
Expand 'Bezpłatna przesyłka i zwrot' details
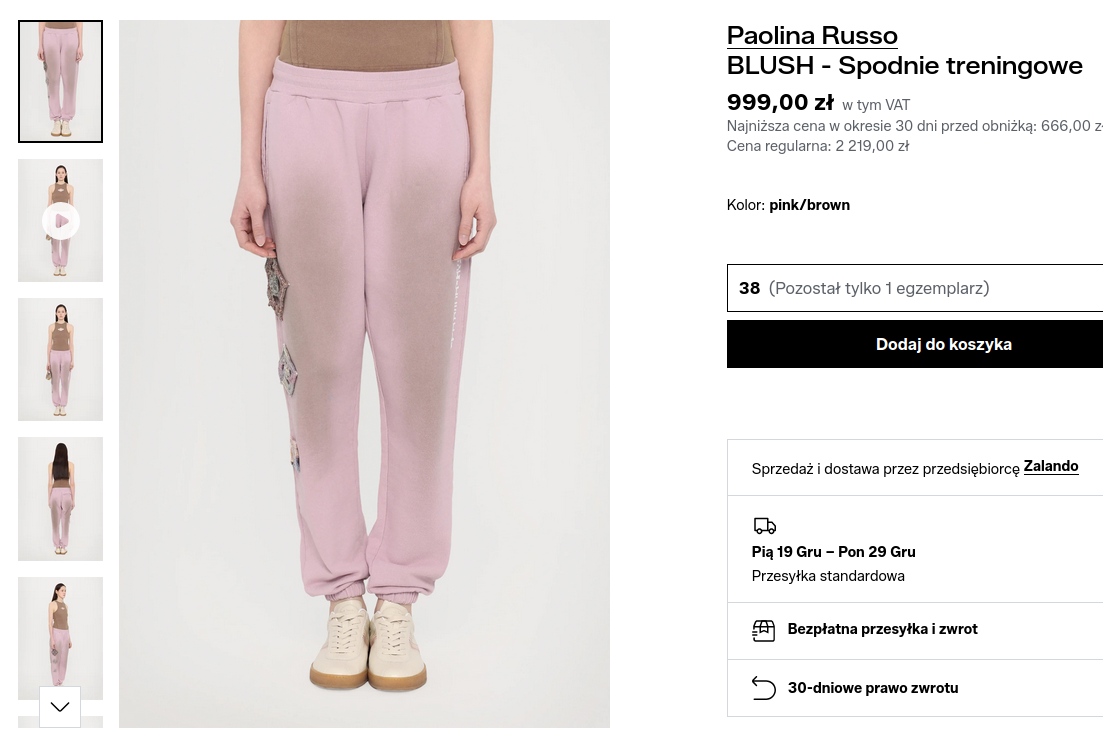tap(883, 630)
